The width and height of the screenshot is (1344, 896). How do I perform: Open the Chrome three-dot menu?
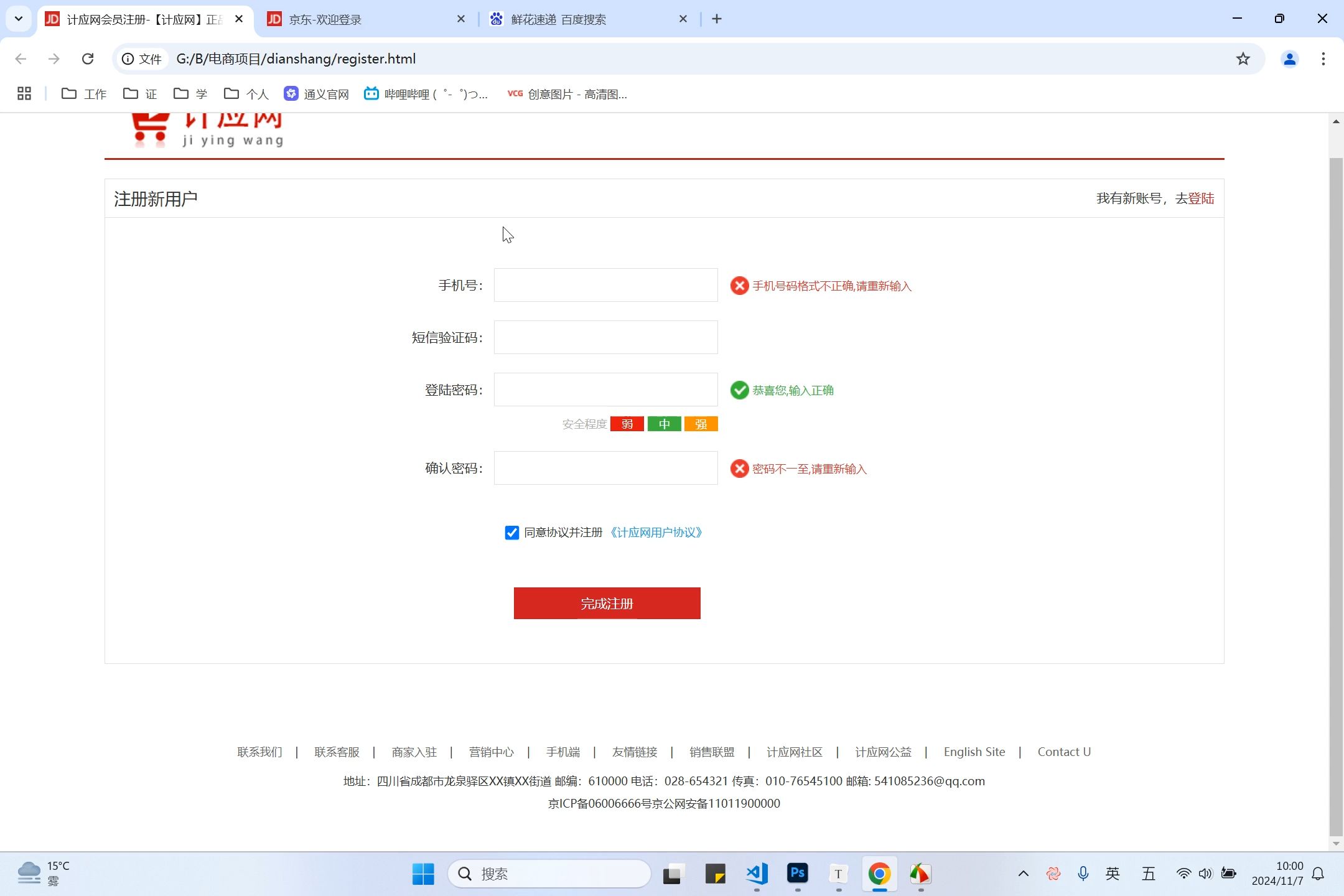pos(1323,58)
